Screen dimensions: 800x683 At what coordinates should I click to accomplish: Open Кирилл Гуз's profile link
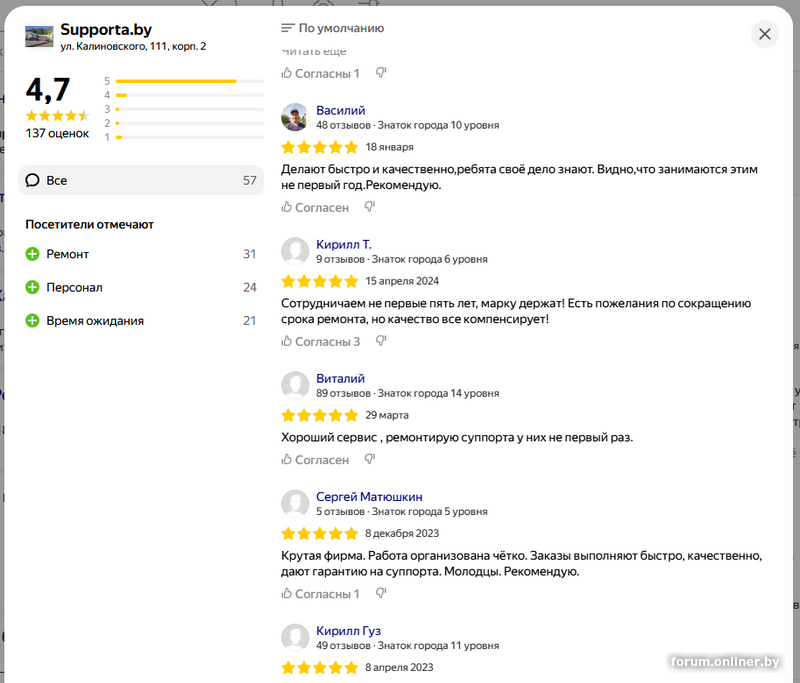tap(348, 631)
